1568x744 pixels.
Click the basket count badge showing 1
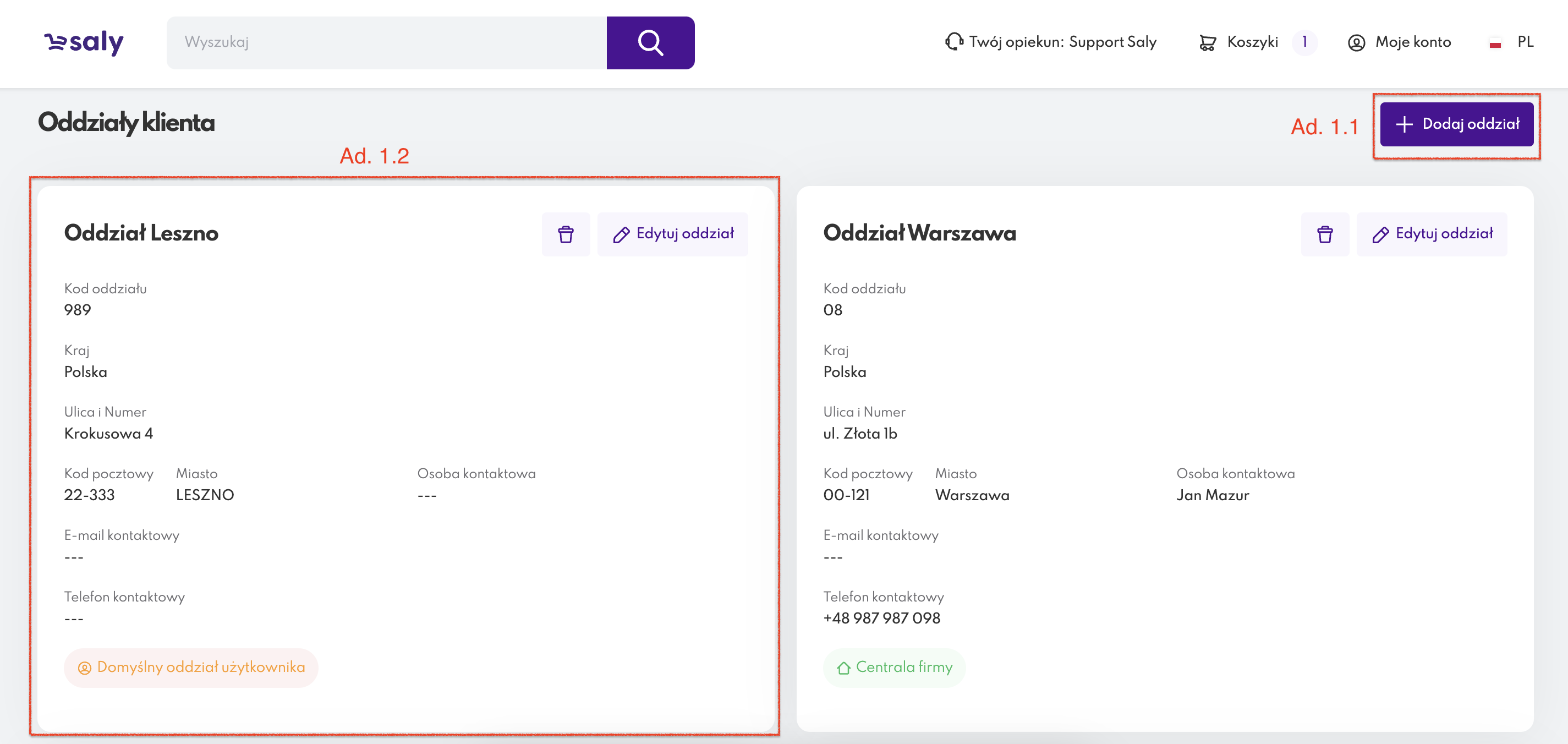[1304, 42]
